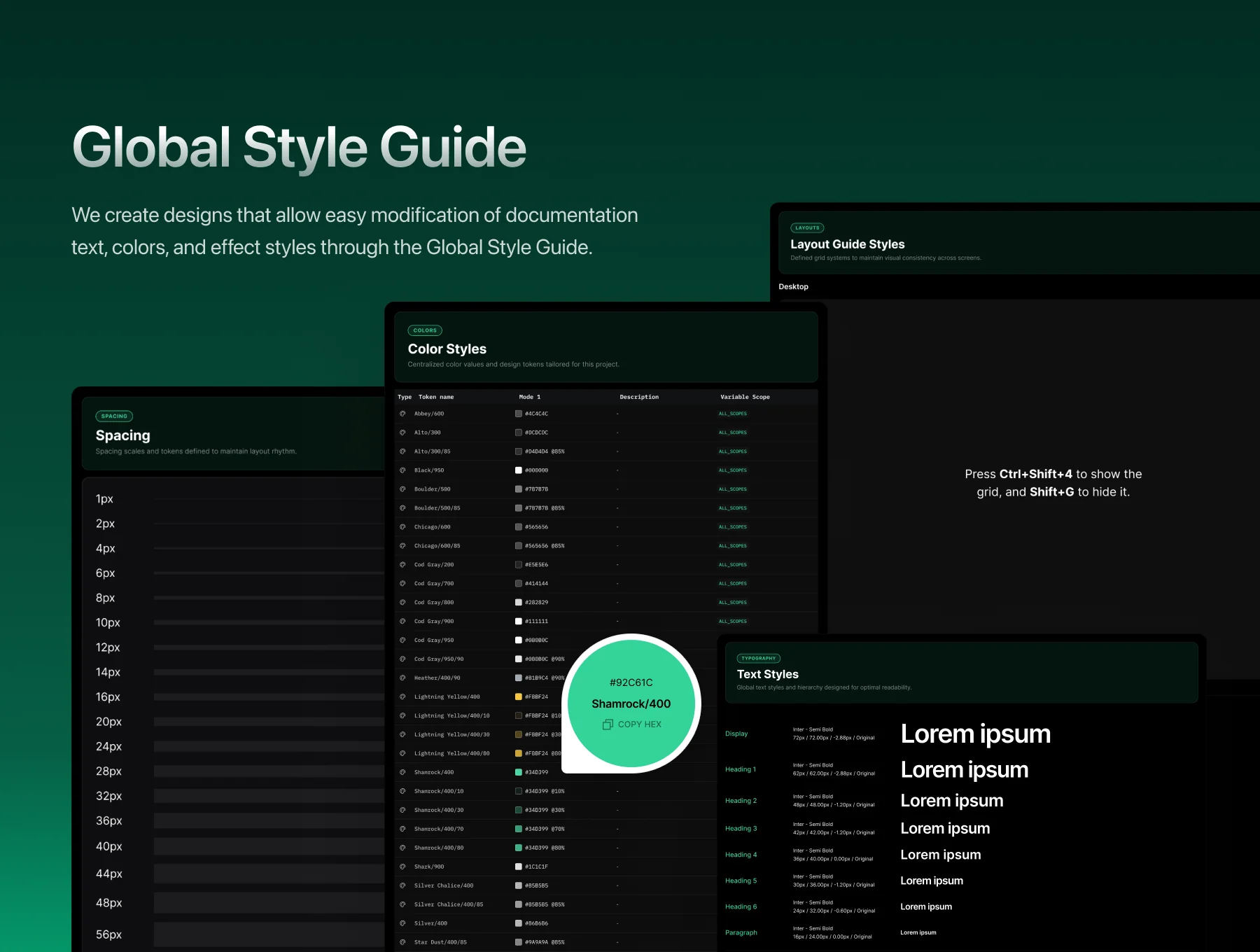Viewport: 1260px width, 952px height.
Task: Click the palette icon in the Silver/400 row
Action: coord(402,924)
